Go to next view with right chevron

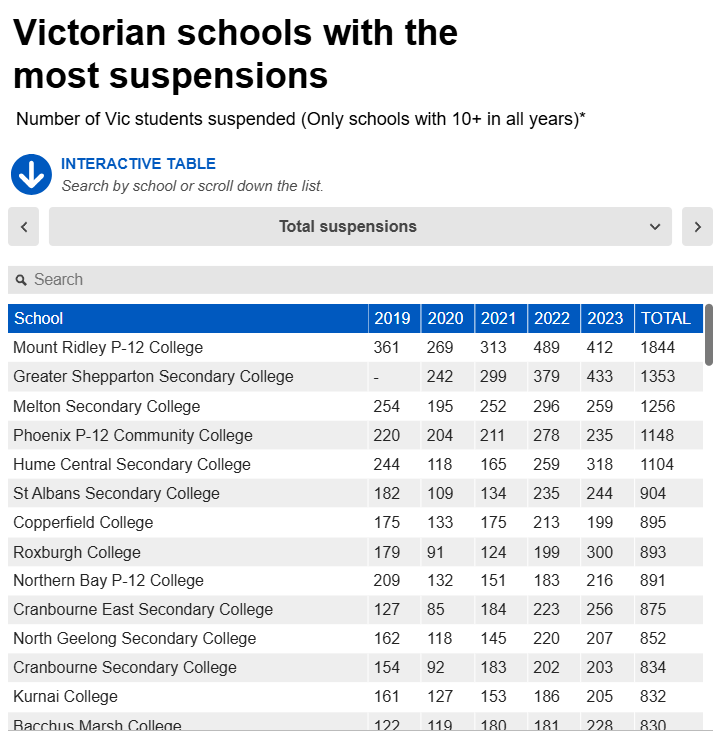(697, 227)
